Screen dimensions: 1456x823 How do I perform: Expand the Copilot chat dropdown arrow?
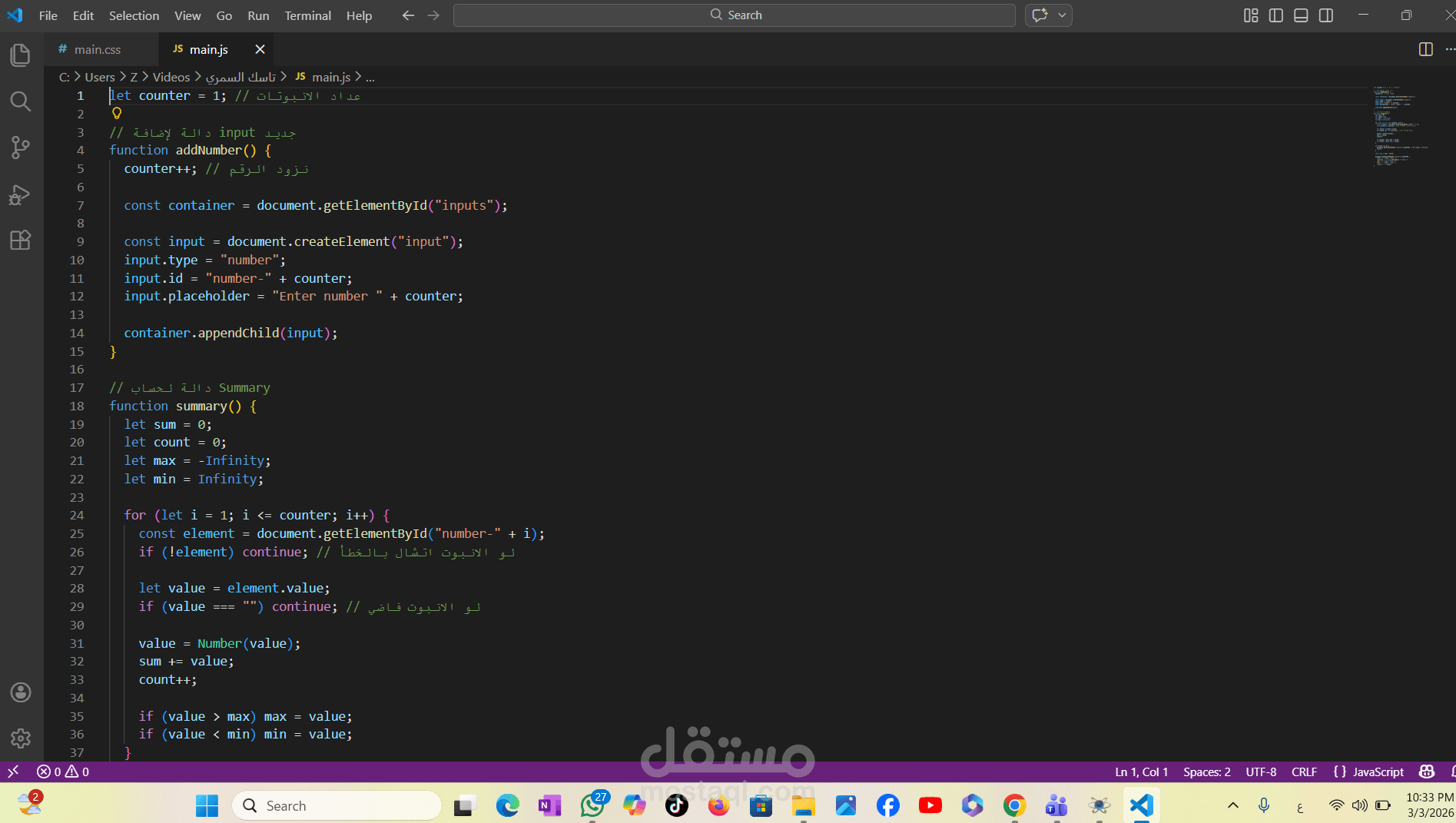point(1063,15)
